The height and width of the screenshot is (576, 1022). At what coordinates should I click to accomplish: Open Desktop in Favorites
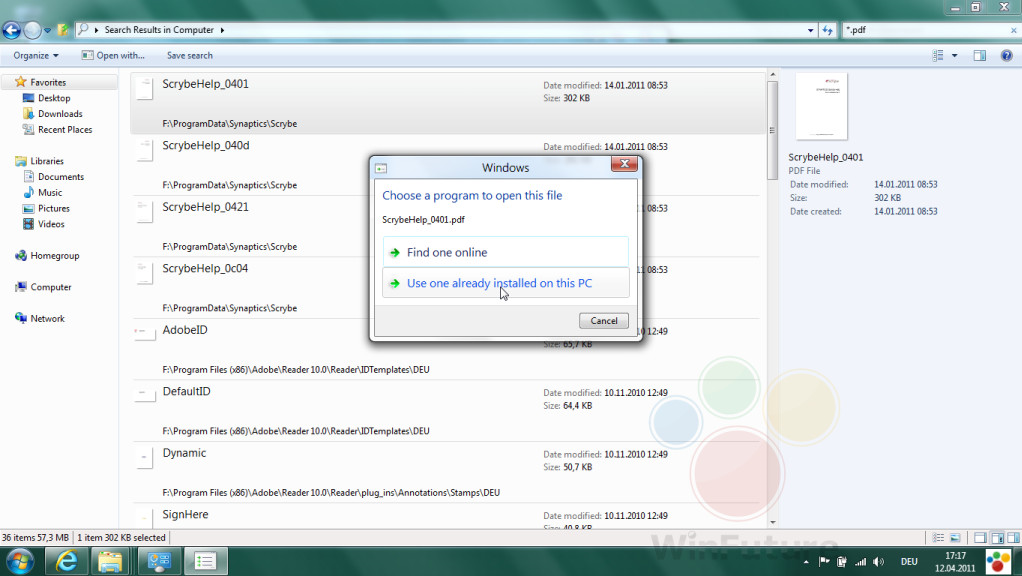click(x=54, y=98)
